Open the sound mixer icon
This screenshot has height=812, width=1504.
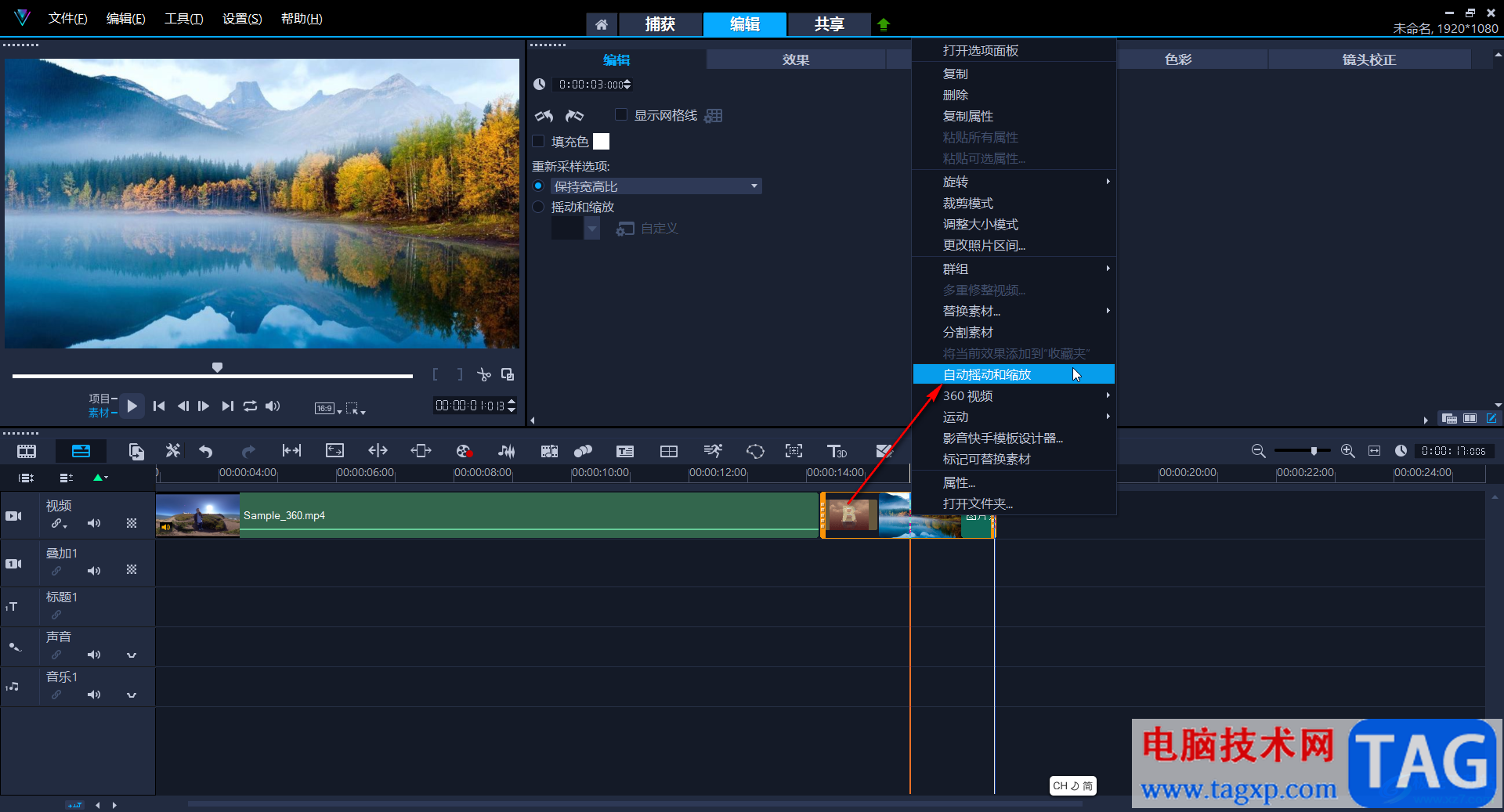coord(507,451)
